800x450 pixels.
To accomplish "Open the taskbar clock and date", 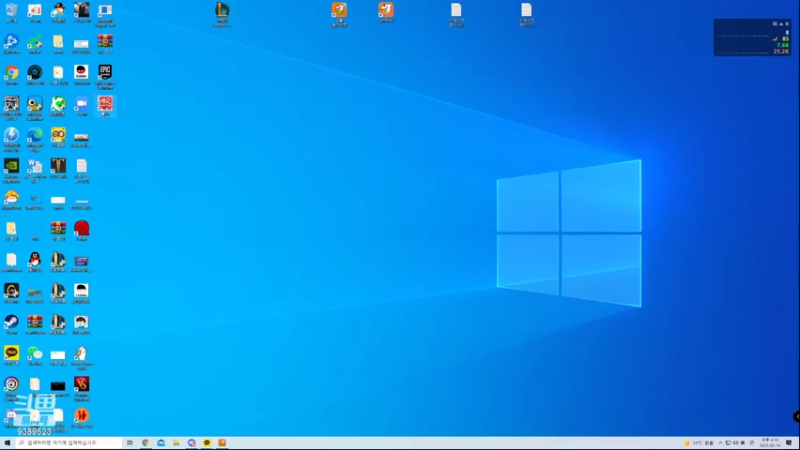I will pyautogui.click(x=770, y=443).
